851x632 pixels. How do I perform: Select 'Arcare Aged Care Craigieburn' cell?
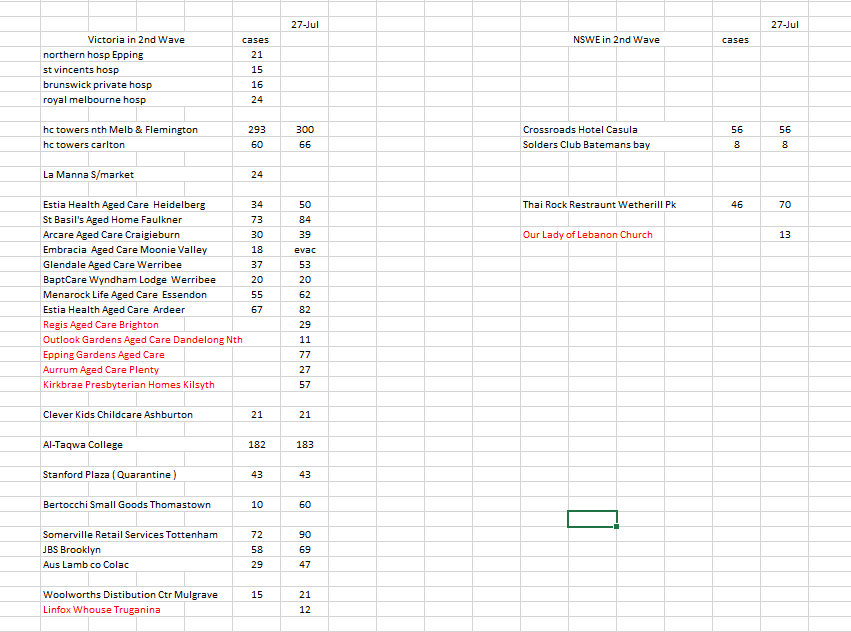tap(111, 235)
